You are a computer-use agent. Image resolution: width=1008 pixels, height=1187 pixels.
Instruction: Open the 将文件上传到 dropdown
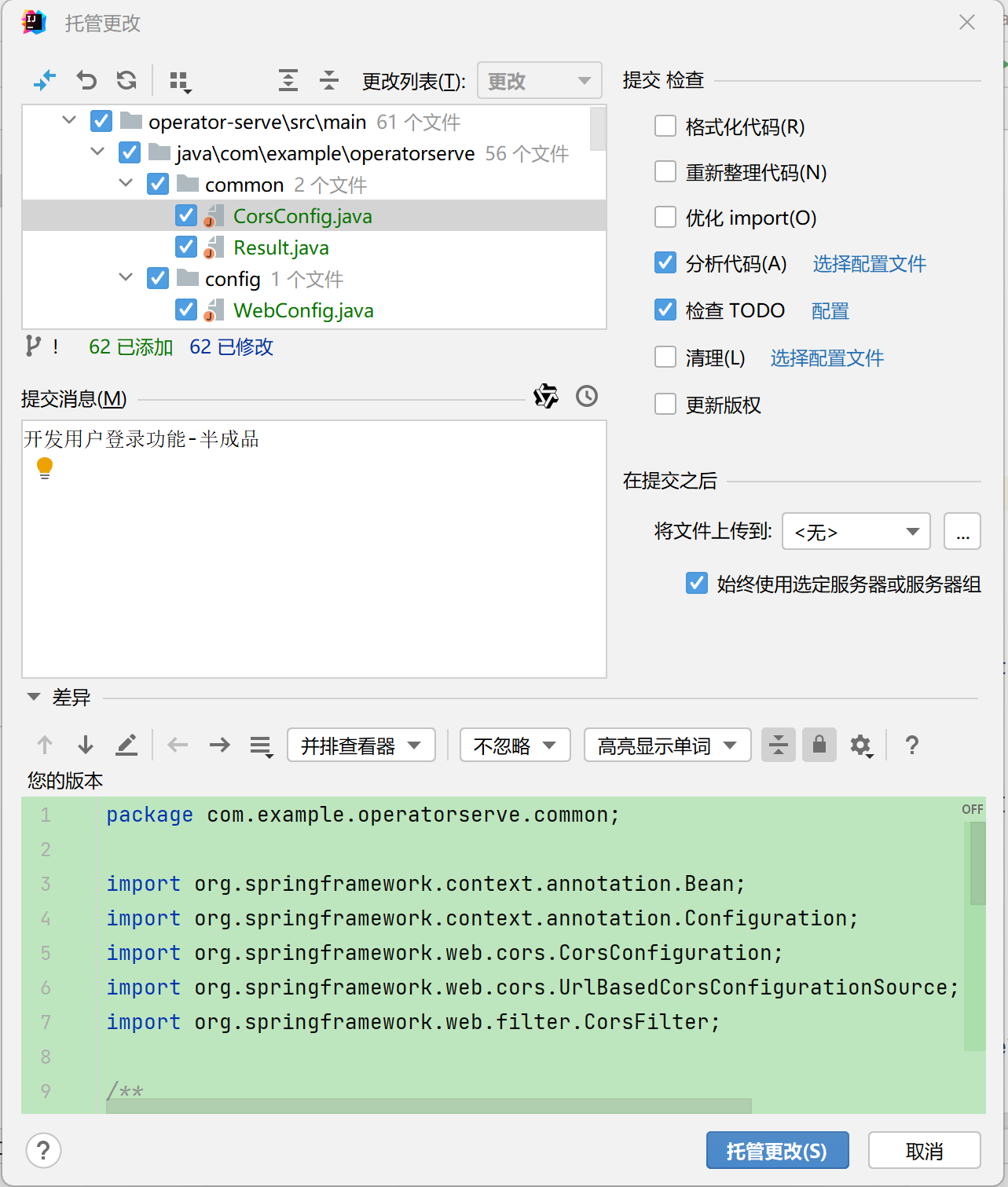856,531
